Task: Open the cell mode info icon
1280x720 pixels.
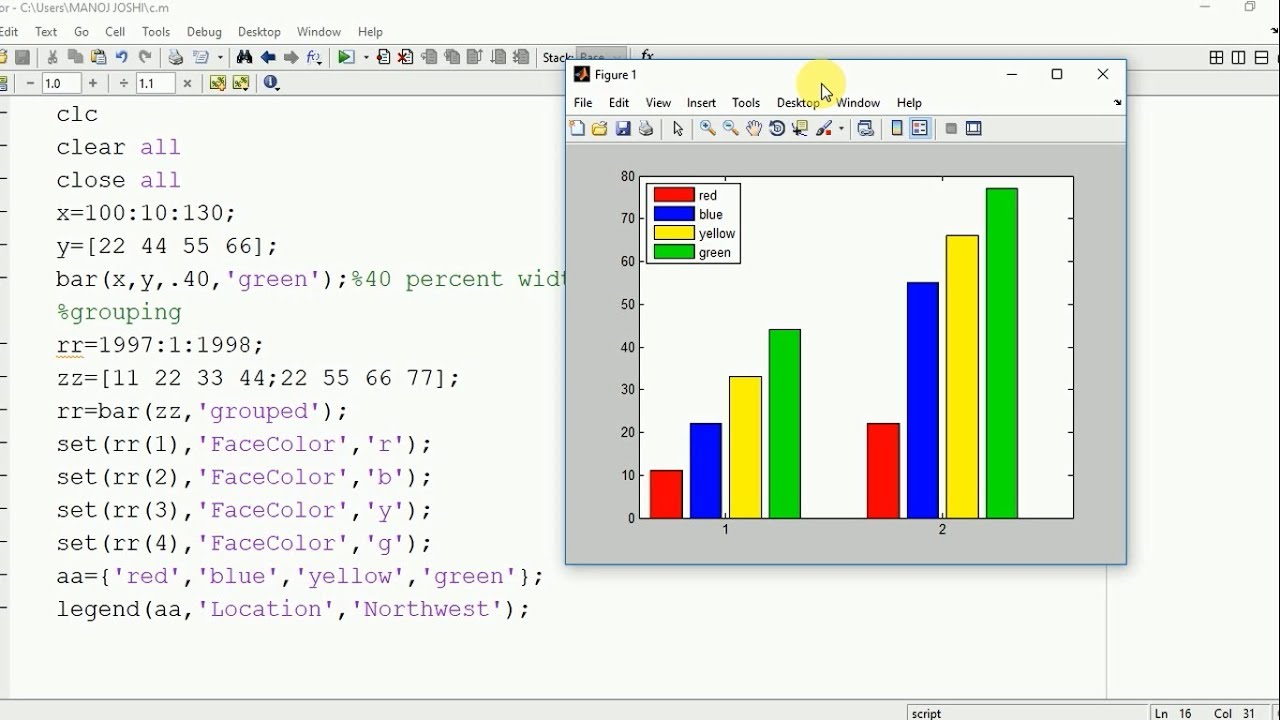Action: point(272,84)
